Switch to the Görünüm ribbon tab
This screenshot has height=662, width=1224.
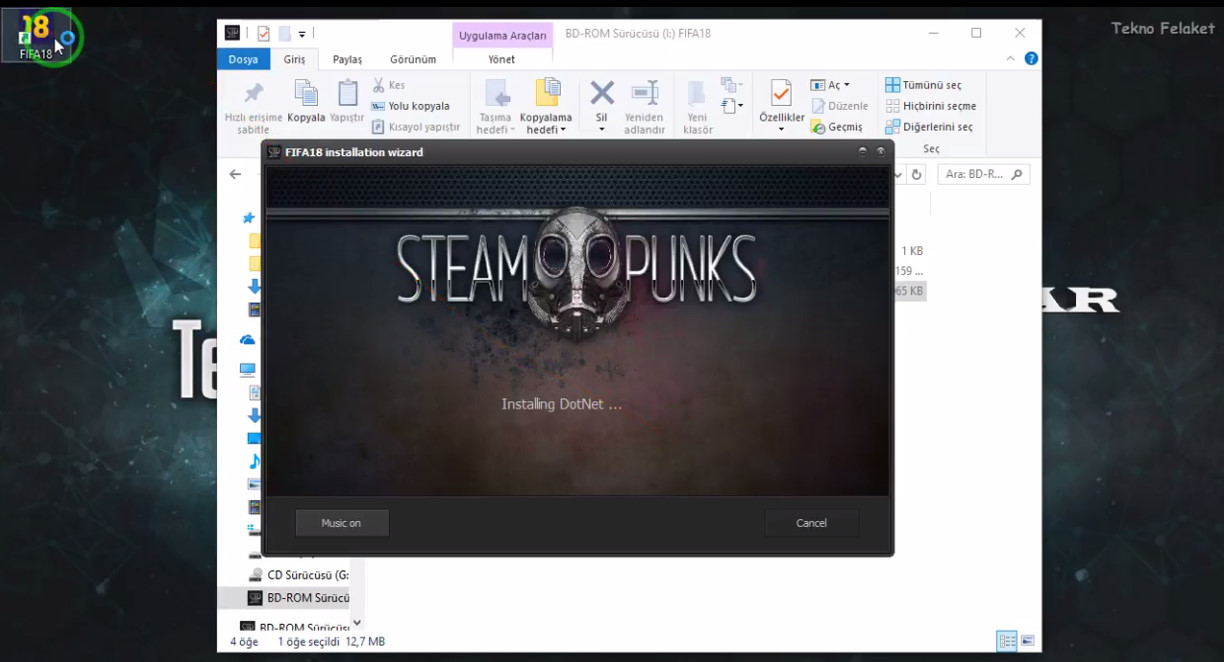(x=413, y=59)
